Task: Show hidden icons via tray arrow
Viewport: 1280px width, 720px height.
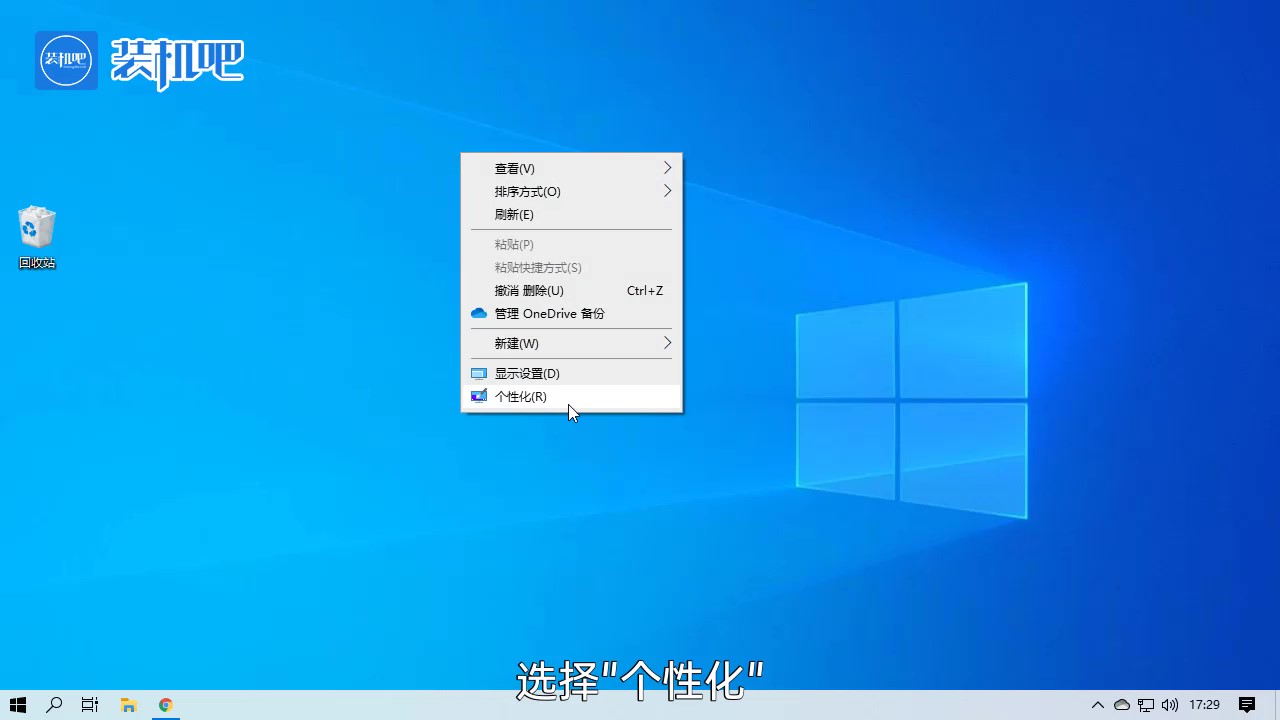Action: click(x=1098, y=705)
